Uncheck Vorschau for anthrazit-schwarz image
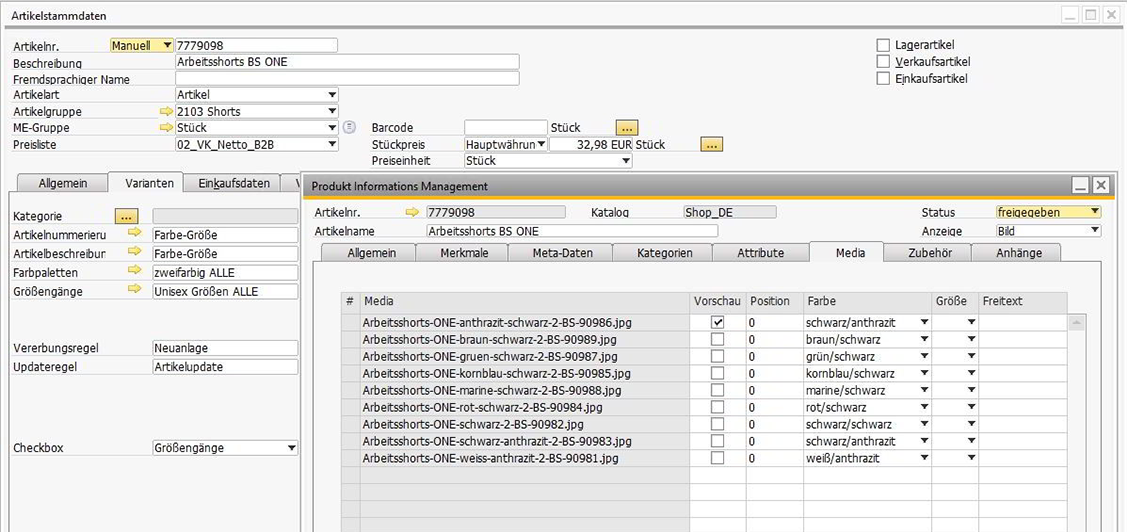Image resolution: width=1127 pixels, height=532 pixels. [717, 323]
